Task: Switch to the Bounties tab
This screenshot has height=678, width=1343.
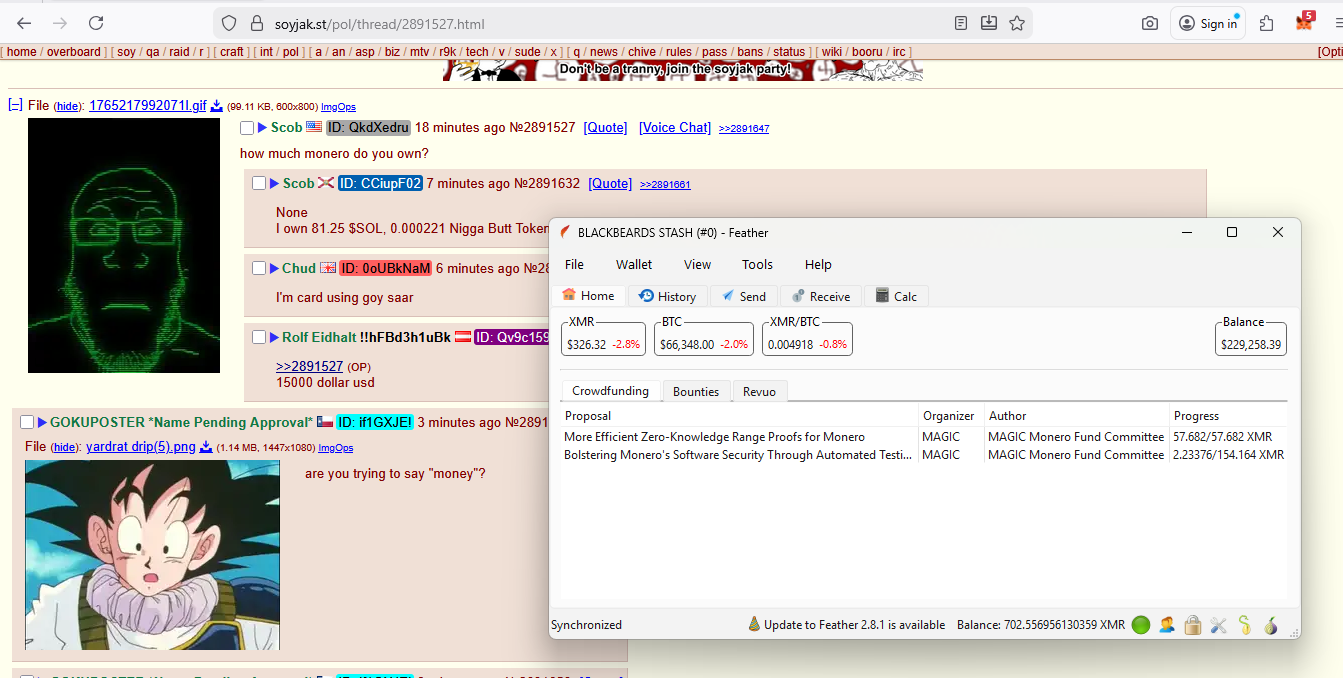Action: pos(696,391)
